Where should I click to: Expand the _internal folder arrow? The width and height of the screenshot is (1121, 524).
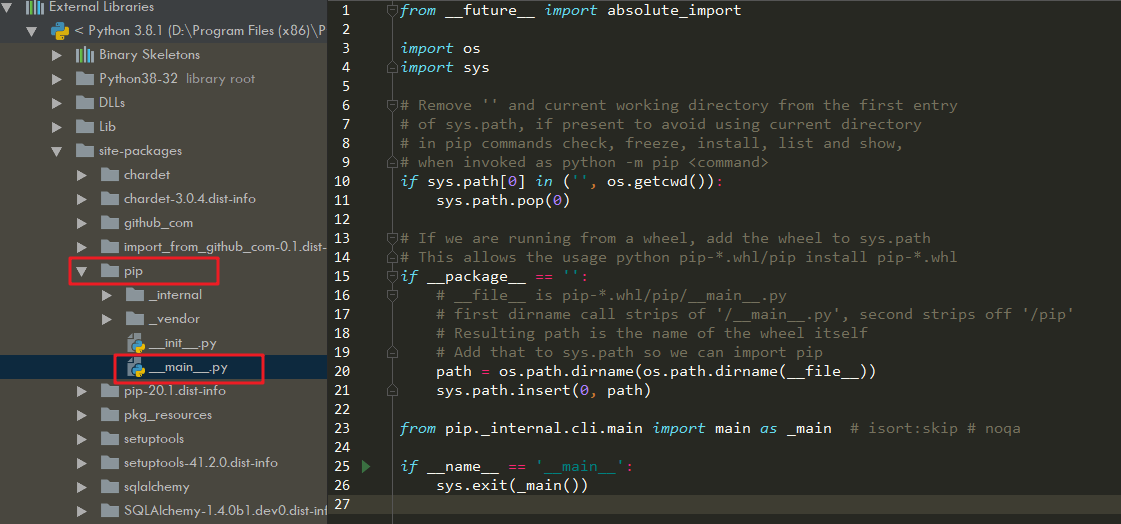106,295
